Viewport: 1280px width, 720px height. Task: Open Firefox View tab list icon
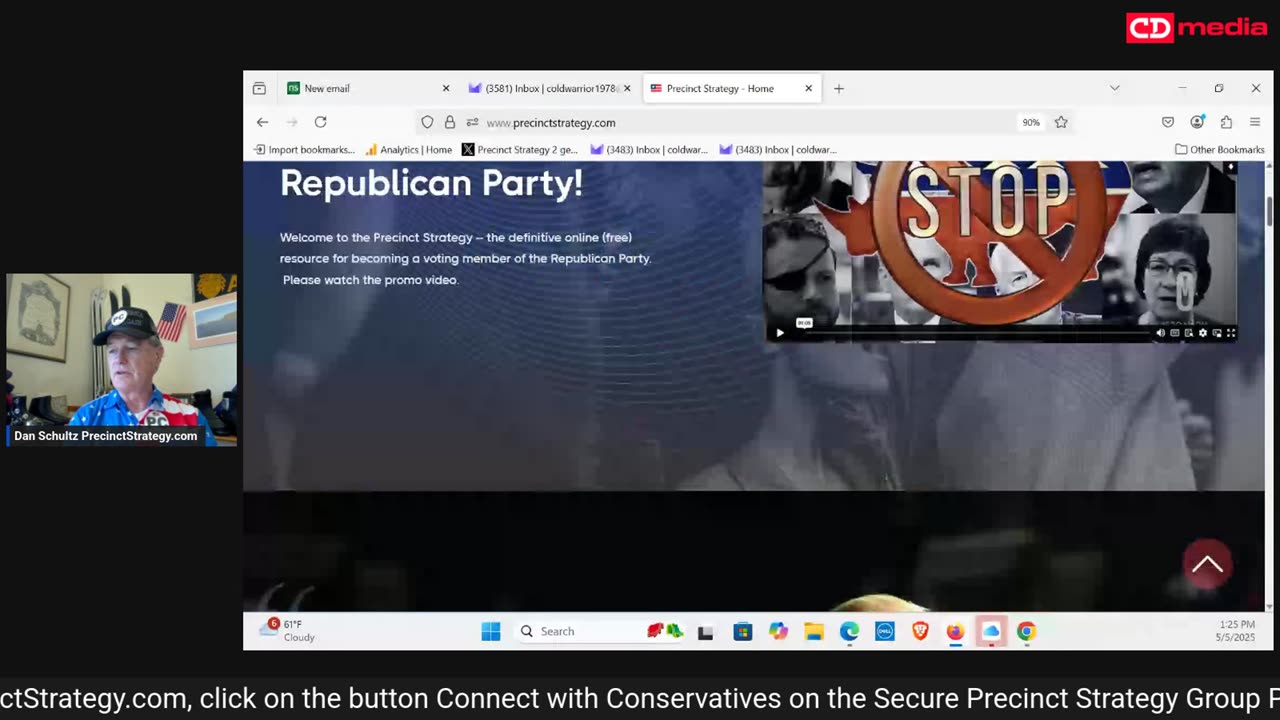click(259, 88)
